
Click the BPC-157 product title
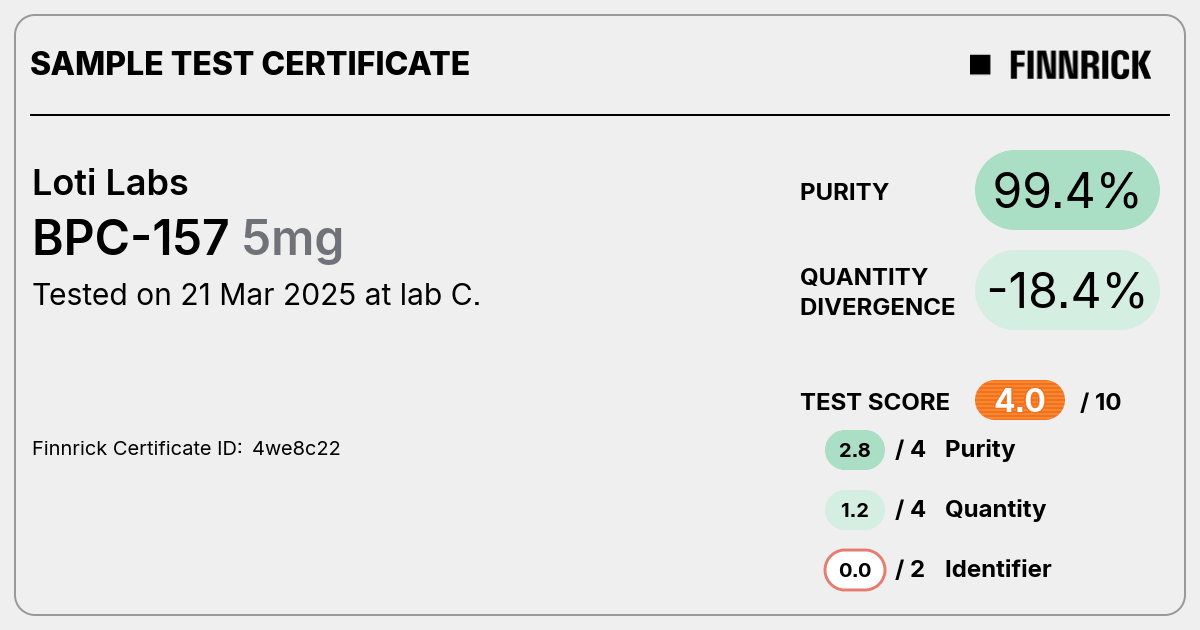click(131, 238)
